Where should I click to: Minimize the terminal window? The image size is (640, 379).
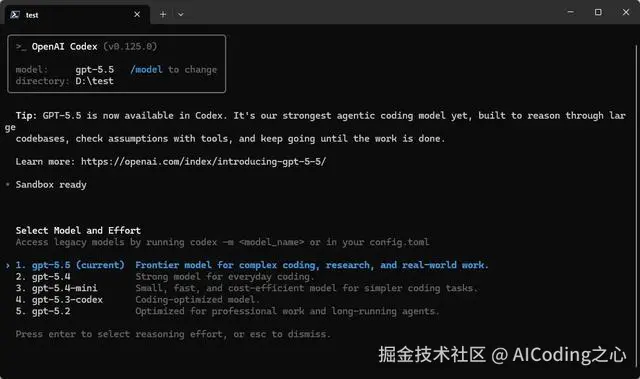571,12
